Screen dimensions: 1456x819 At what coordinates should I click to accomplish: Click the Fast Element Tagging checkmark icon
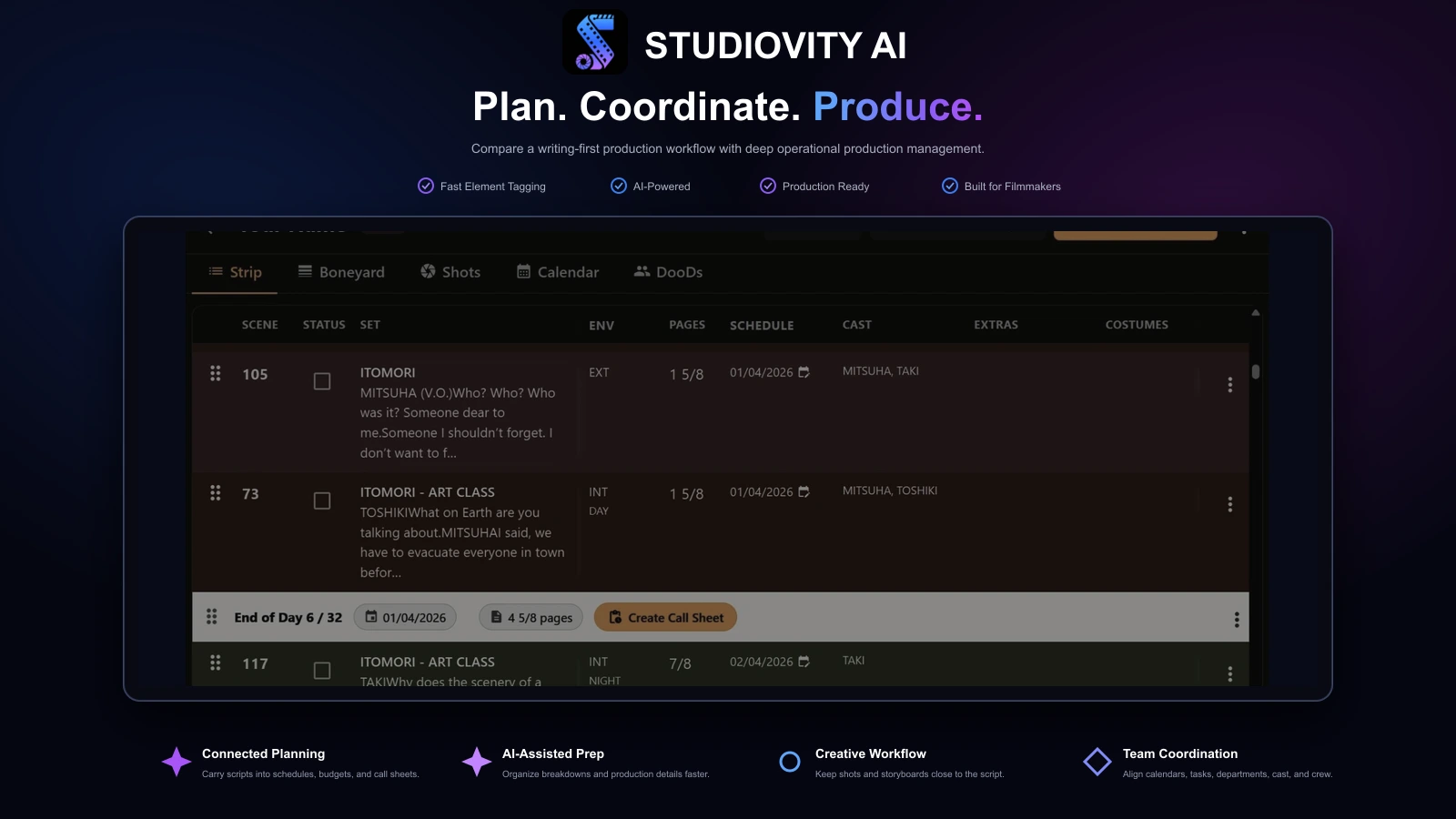pos(426,186)
